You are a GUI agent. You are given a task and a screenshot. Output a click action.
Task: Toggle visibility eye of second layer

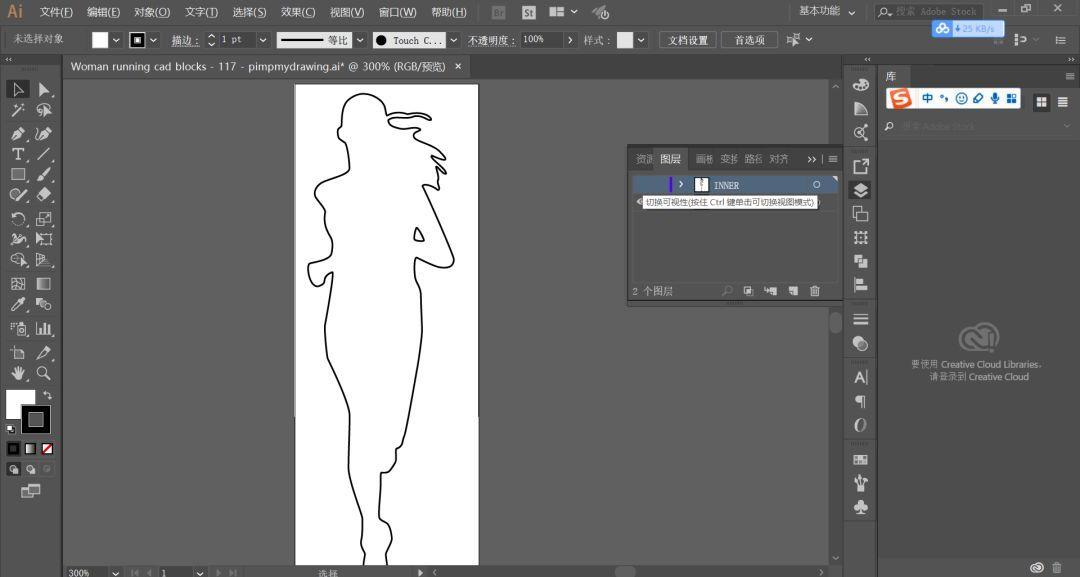coord(639,202)
